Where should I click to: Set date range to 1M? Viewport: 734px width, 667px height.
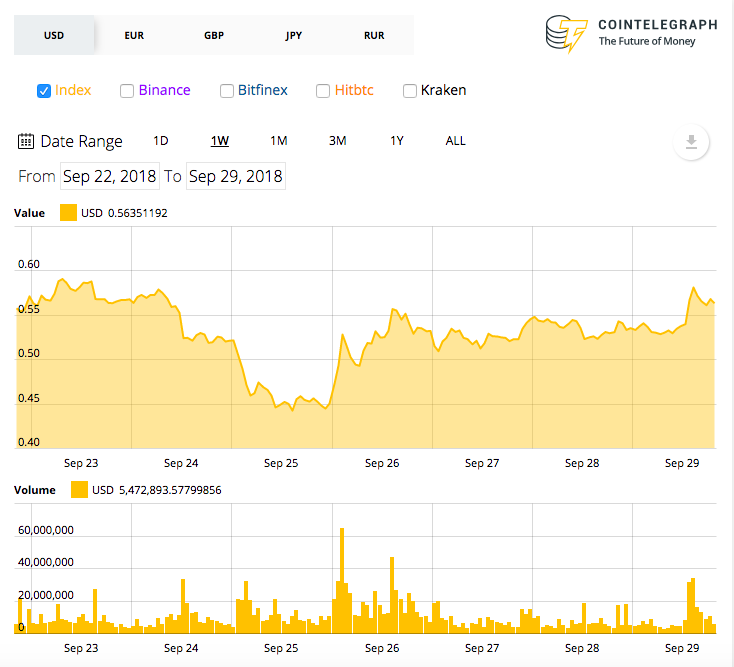click(x=279, y=141)
